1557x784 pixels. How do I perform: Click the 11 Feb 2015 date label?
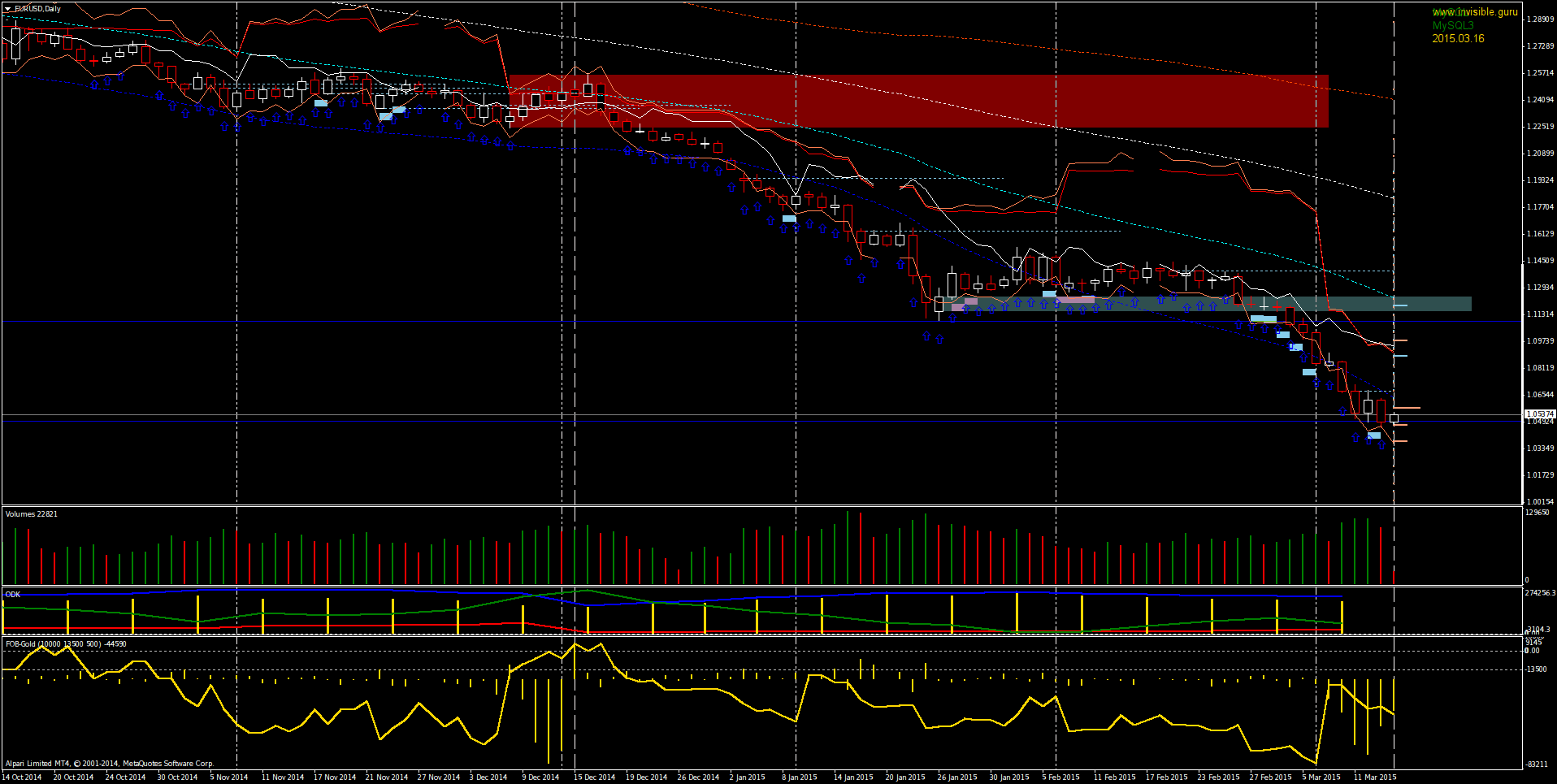1114,778
